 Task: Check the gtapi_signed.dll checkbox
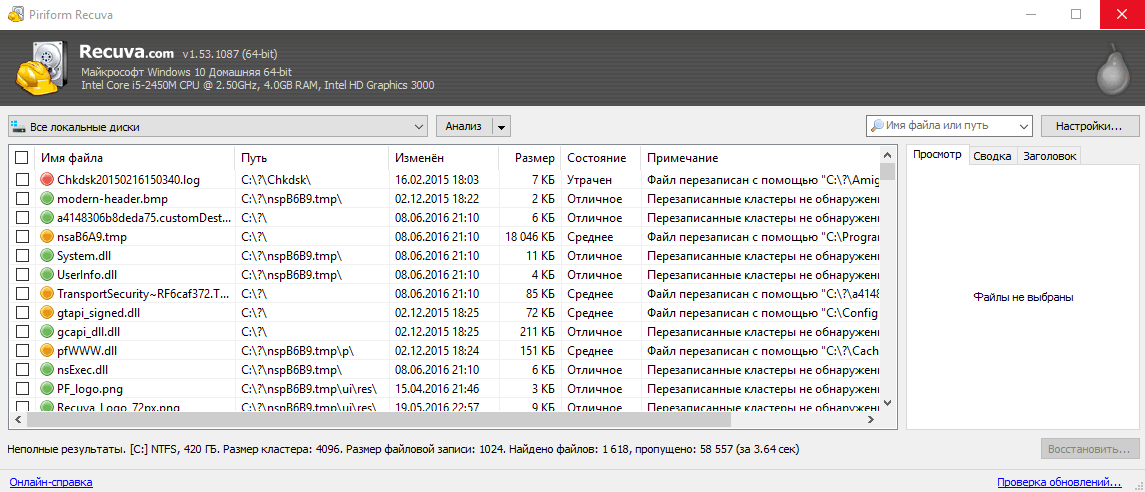click(x=22, y=312)
